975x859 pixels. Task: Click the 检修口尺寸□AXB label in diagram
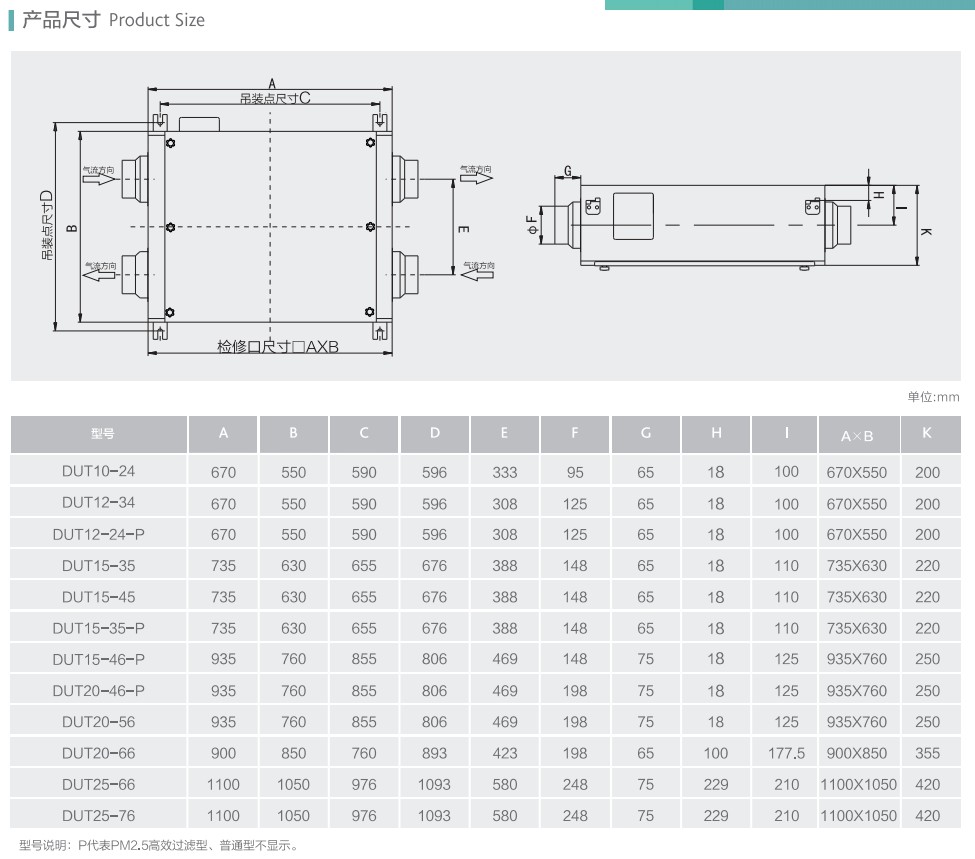[x=278, y=347]
